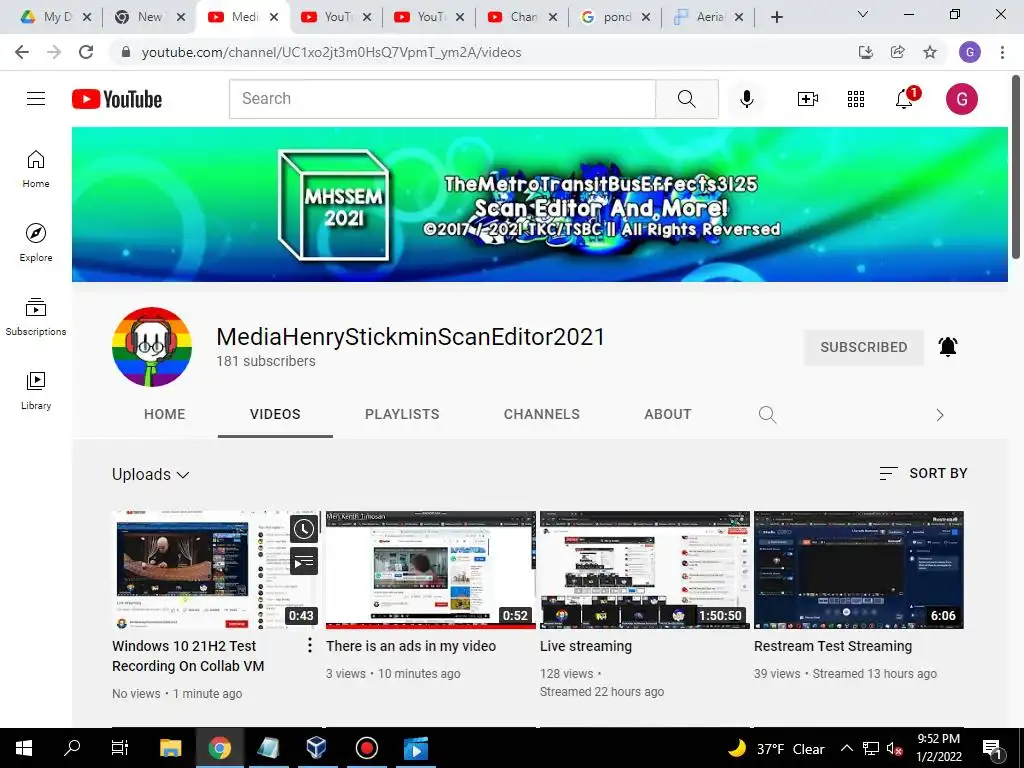This screenshot has width=1024, height=768.
Task: Open the weather widget 37°F Clear
Action: tap(776, 748)
